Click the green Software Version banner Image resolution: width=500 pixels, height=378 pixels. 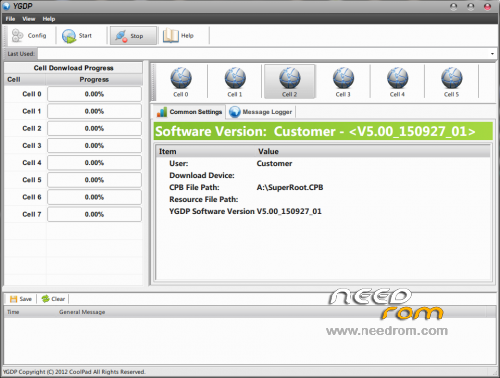323,131
